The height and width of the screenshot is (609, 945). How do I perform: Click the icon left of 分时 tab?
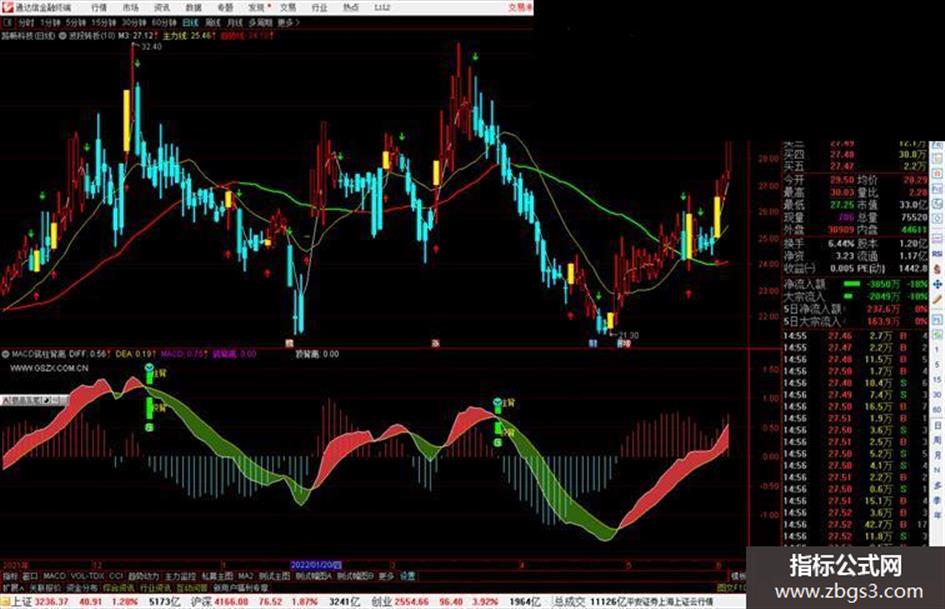click(7, 23)
